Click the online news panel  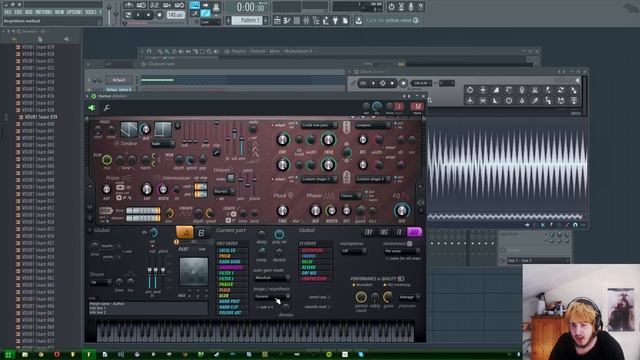[392, 20]
